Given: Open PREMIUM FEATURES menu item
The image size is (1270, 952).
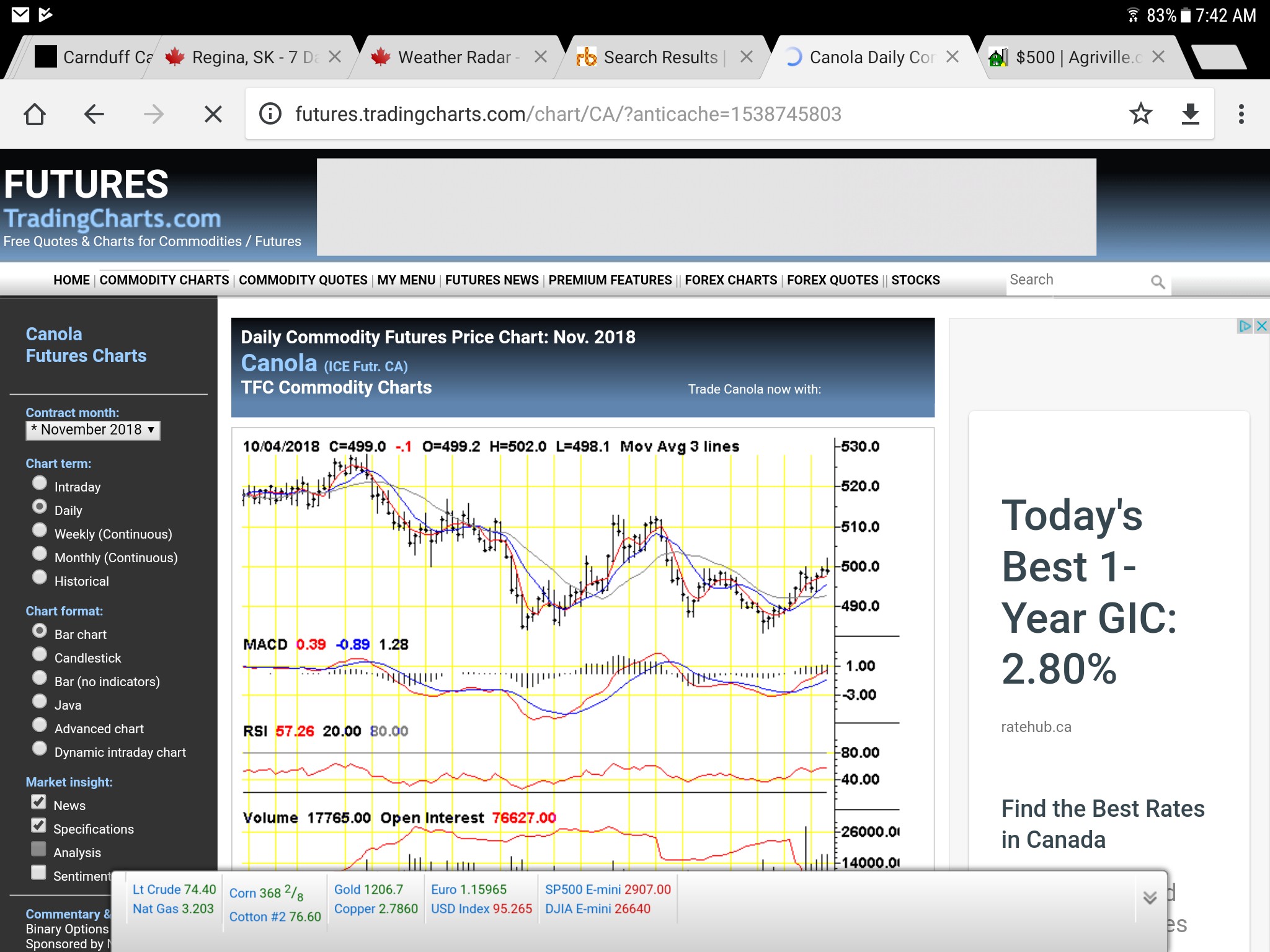Looking at the screenshot, I should (x=610, y=280).
